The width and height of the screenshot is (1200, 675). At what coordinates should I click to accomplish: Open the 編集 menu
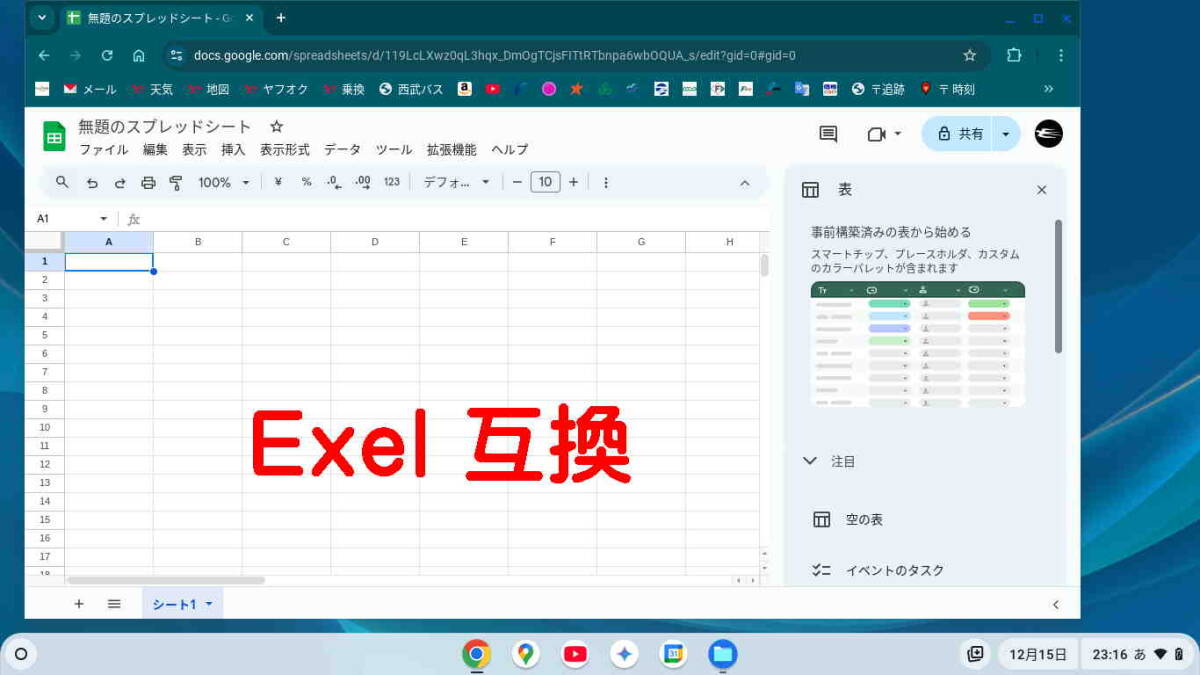155,150
